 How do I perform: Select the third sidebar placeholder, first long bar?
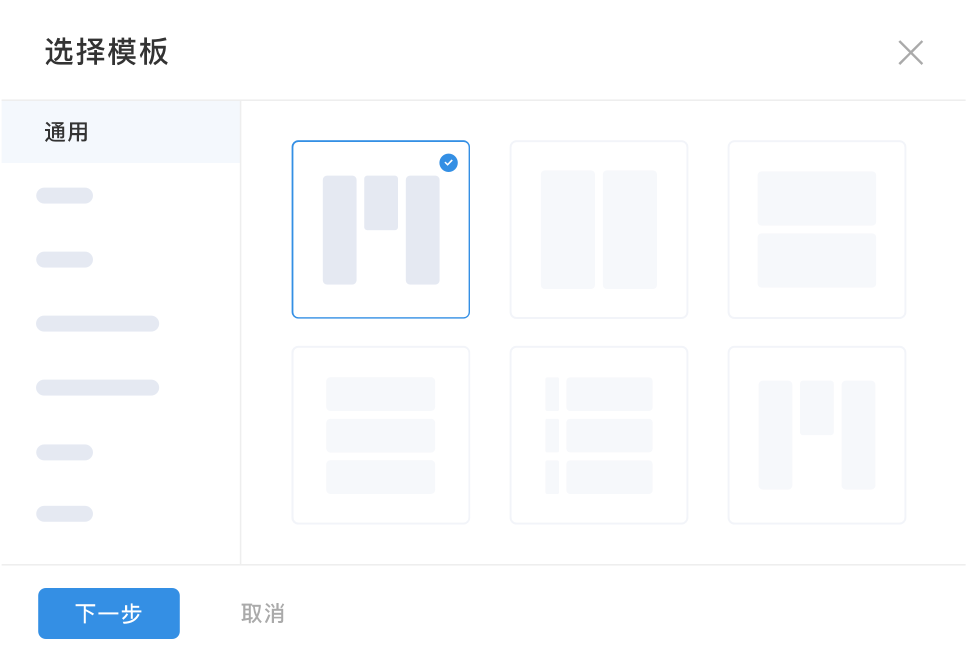point(97,324)
